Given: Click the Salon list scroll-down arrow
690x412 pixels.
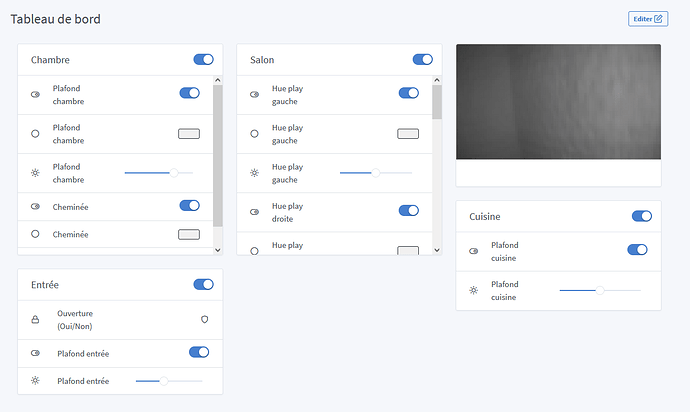Looking at the screenshot, I should (x=437, y=250).
